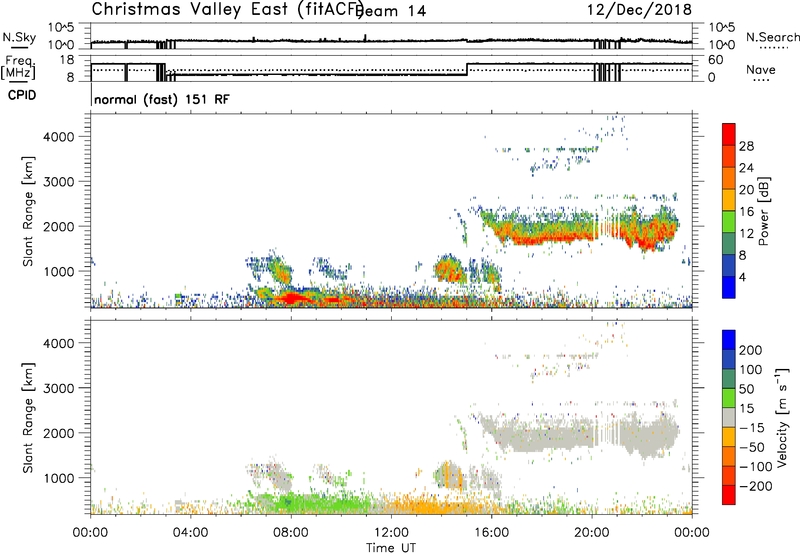Image resolution: width=800 pixels, height=554 pixels.
Task: Click the gray 2000 km velocity band near 18:00
Action: [x=541, y=436]
